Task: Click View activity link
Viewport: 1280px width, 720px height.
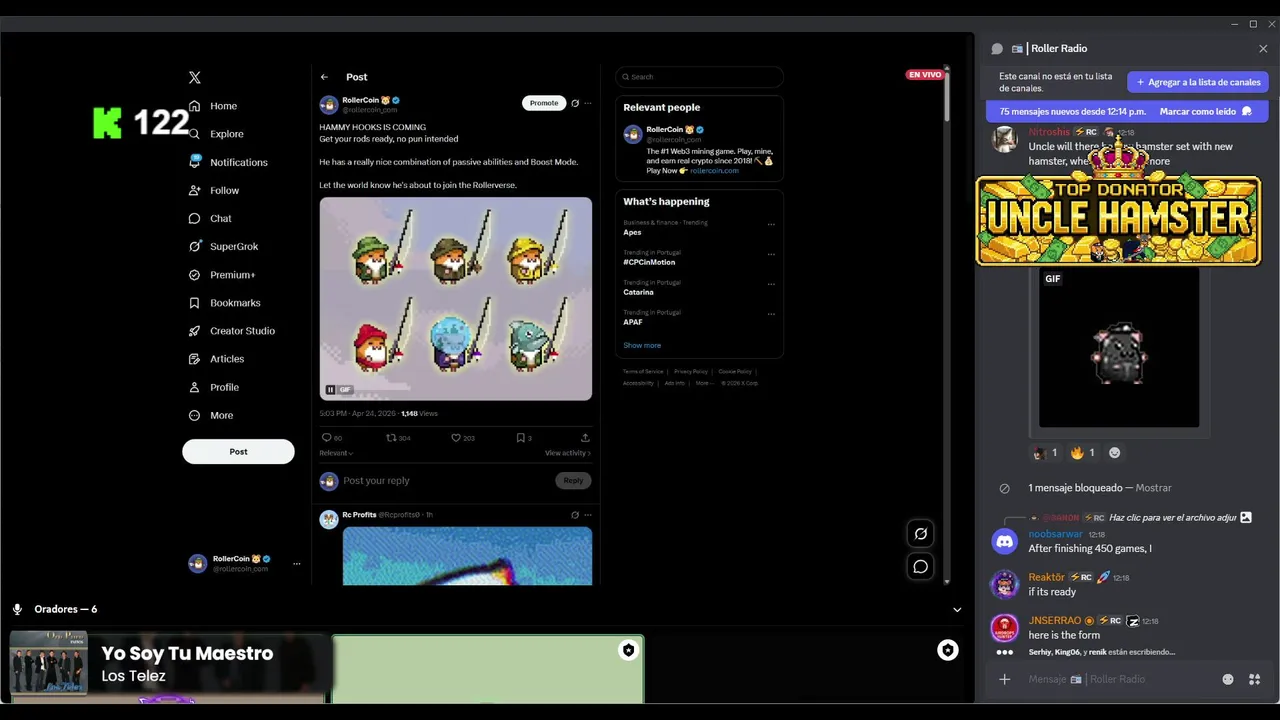Action: [x=568, y=453]
